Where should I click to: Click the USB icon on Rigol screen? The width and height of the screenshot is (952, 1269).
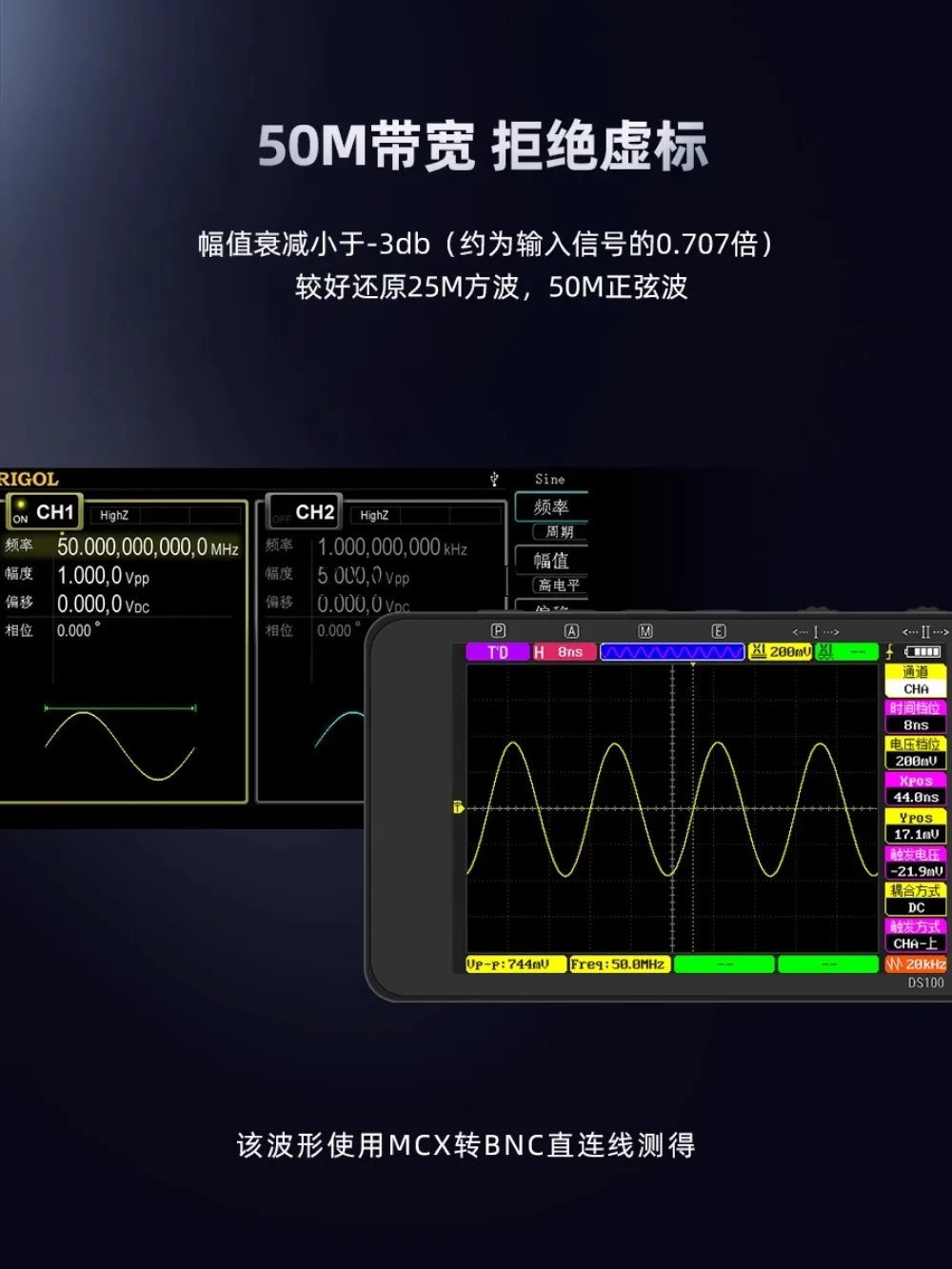(494, 479)
